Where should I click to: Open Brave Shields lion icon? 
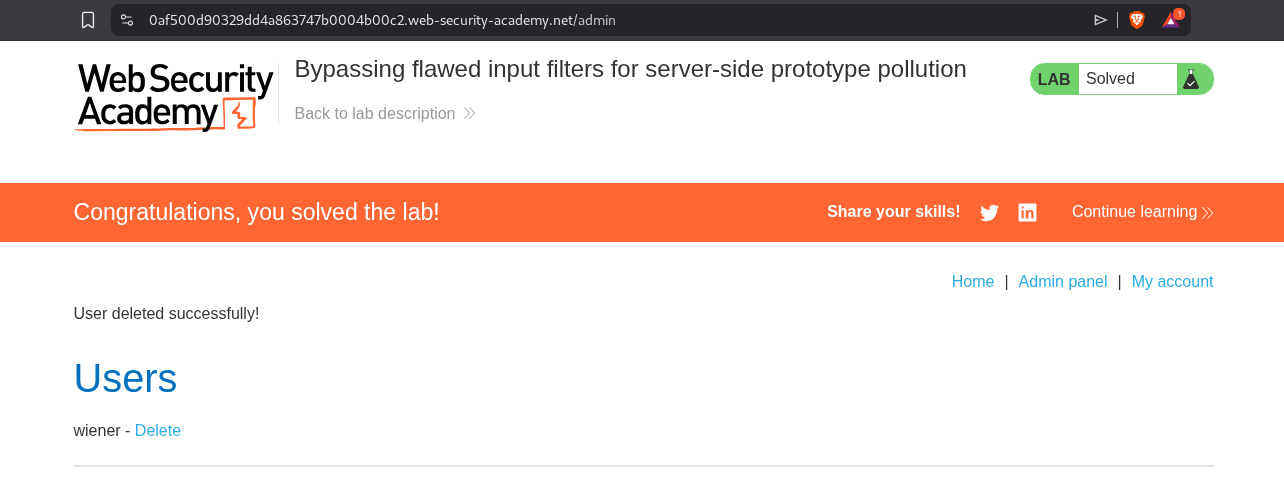[1137, 20]
